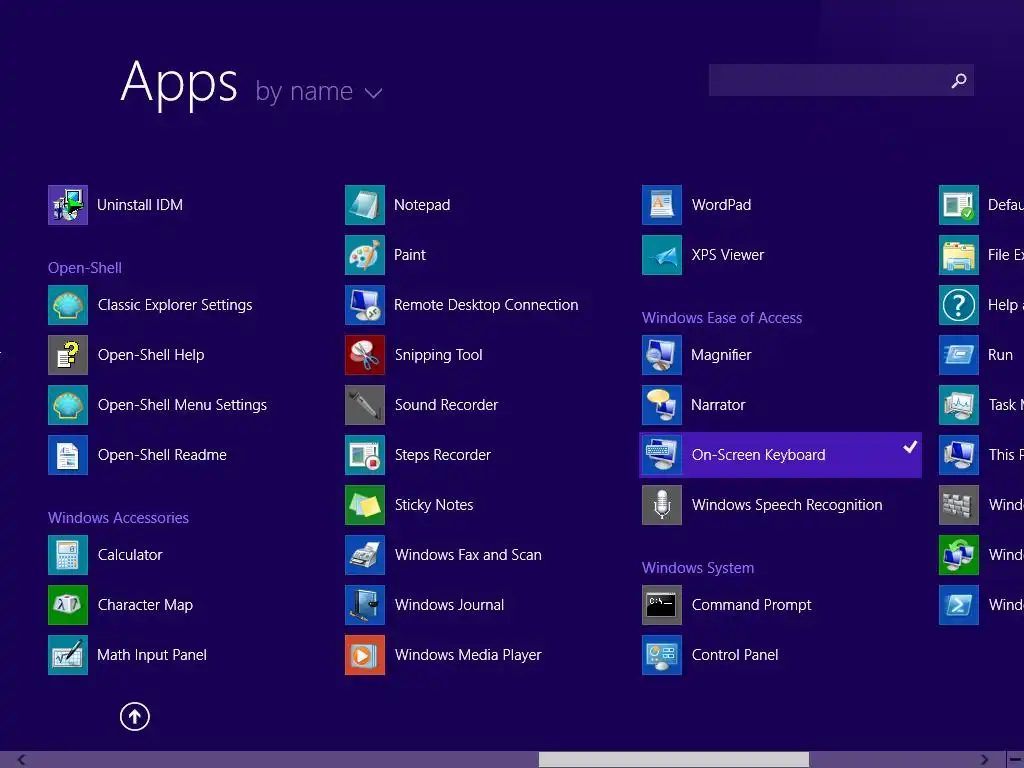
Task: Click the 'Steps Recorder' label
Action: (x=442, y=455)
